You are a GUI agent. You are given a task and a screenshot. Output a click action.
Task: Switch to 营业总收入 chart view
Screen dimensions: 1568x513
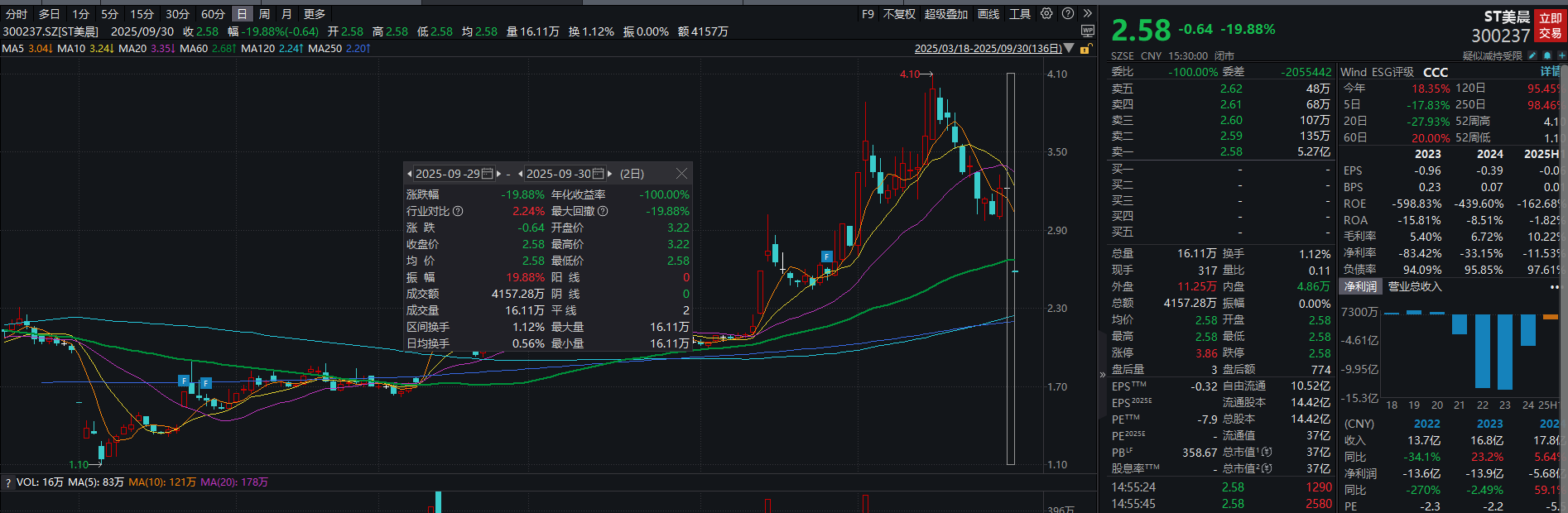(1415, 286)
